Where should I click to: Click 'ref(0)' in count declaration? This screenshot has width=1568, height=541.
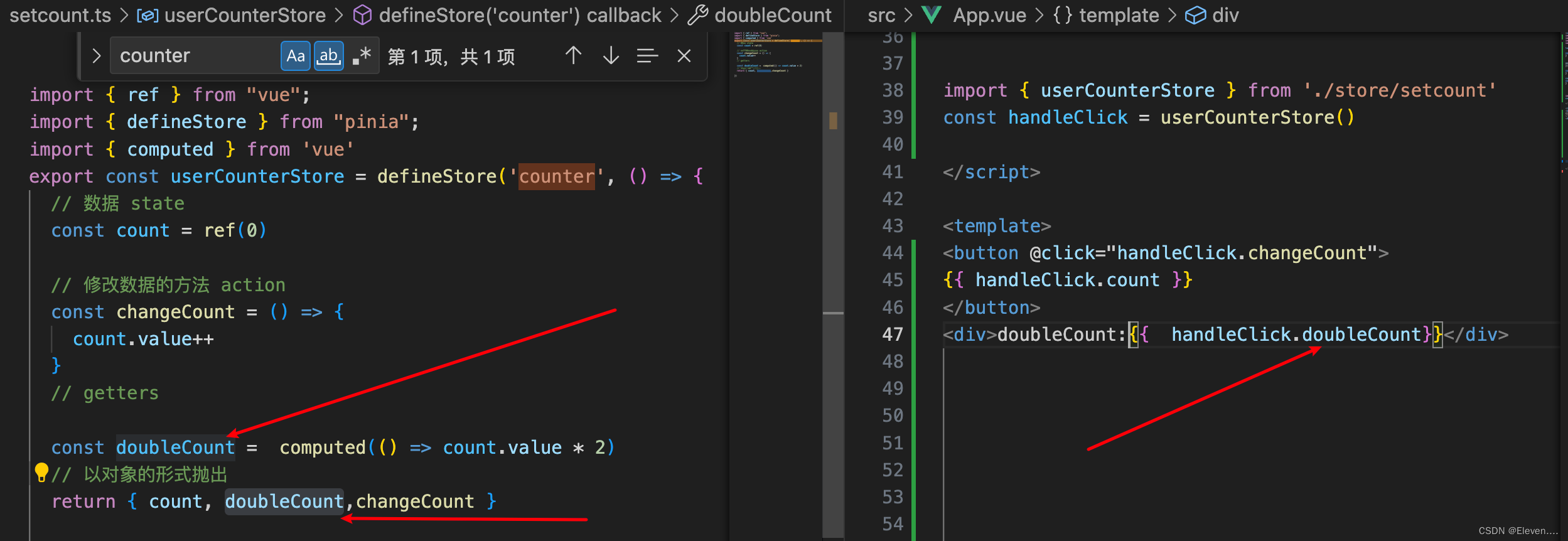pyautogui.click(x=235, y=230)
